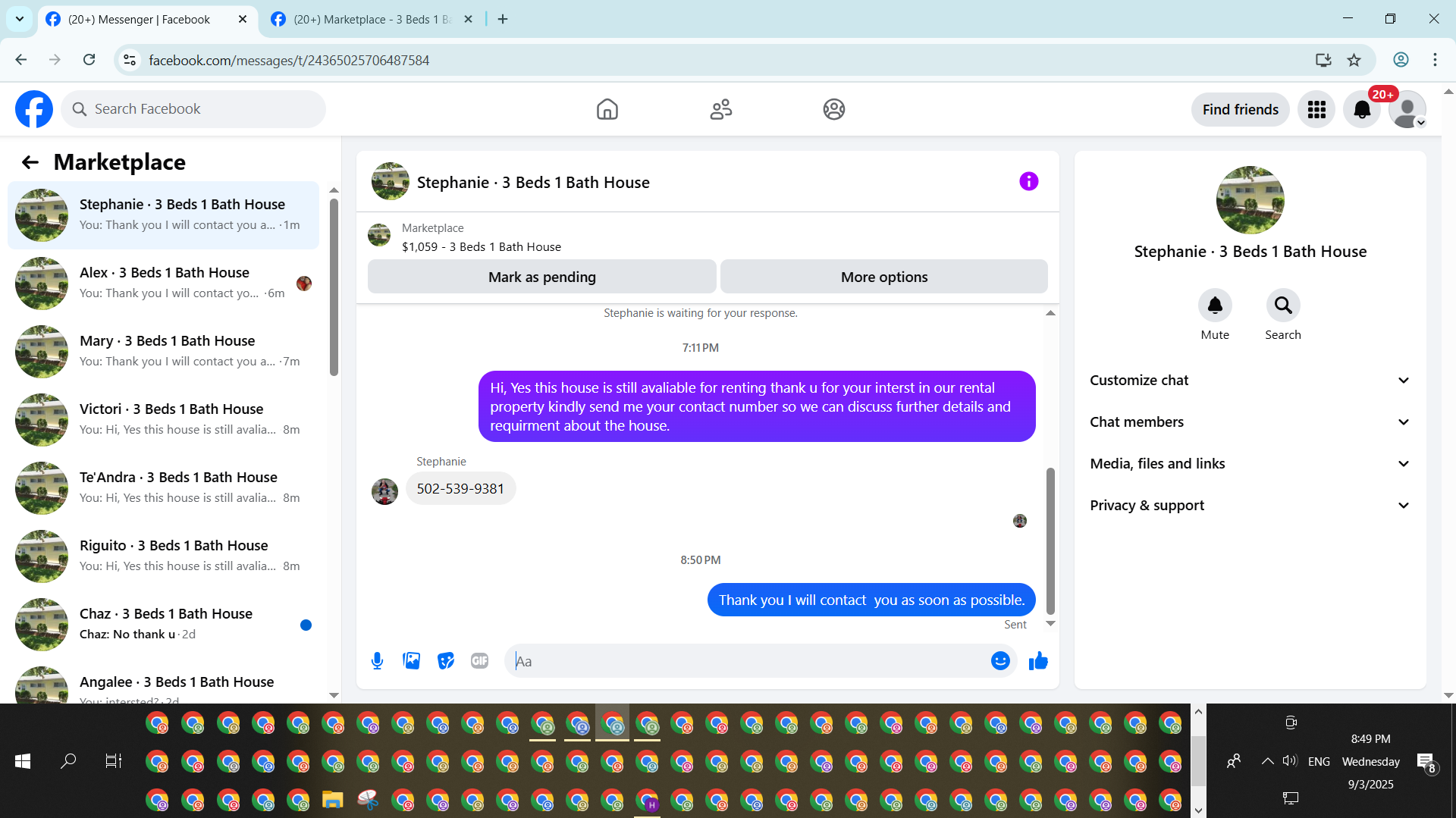
Task: Open Windows taskbar search
Action: coord(68,760)
